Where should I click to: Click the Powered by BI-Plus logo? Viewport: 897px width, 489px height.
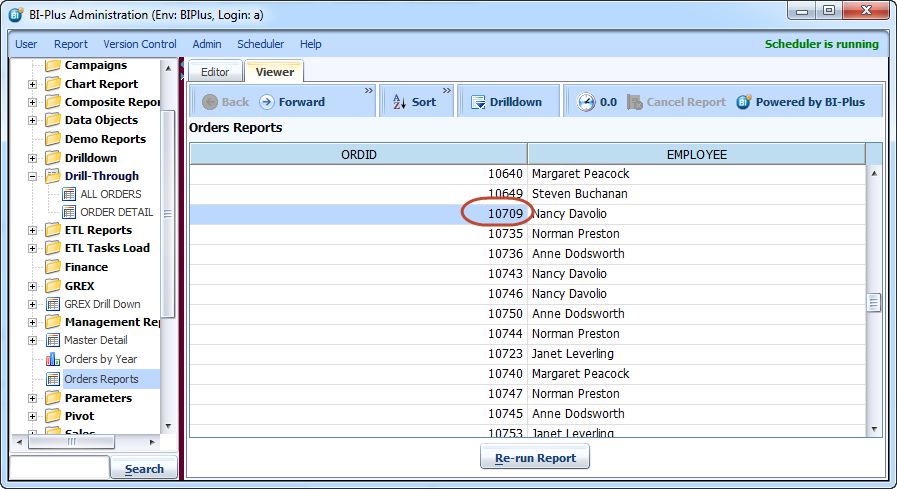(x=744, y=102)
